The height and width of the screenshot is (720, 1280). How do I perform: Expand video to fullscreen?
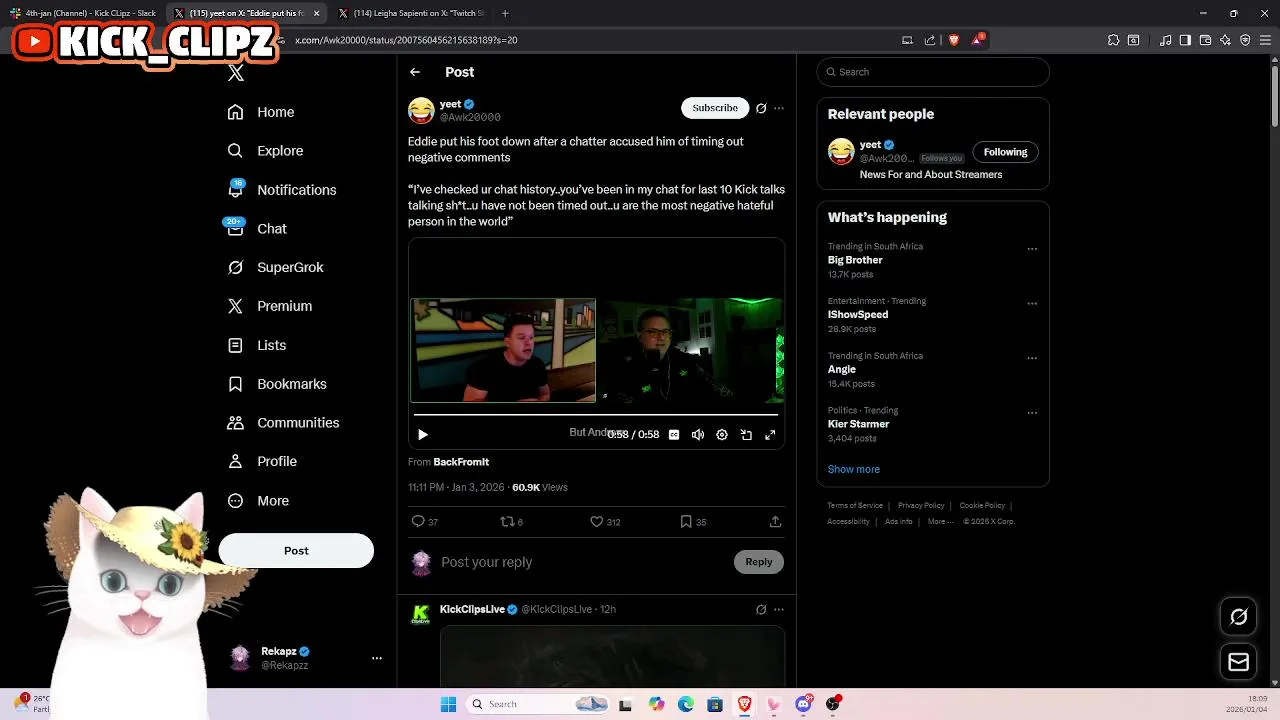tap(770, 435)
